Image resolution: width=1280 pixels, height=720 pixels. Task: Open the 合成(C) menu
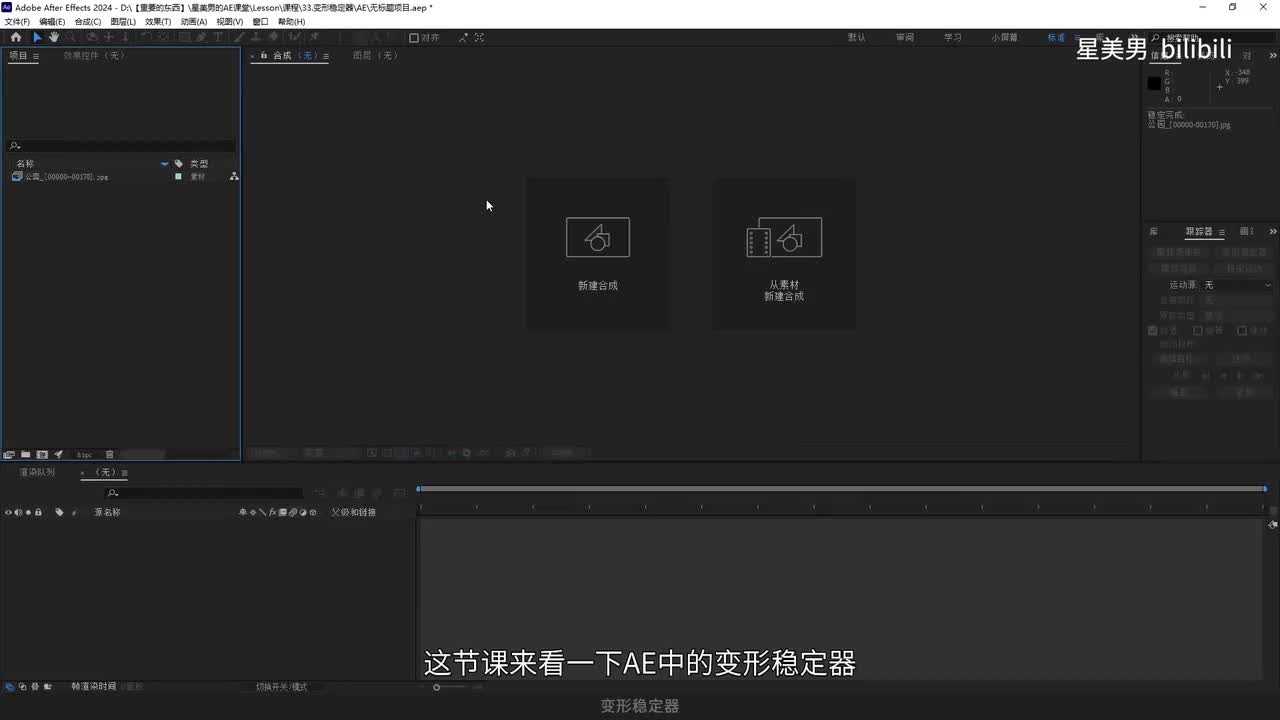click(x=88, y=21)
